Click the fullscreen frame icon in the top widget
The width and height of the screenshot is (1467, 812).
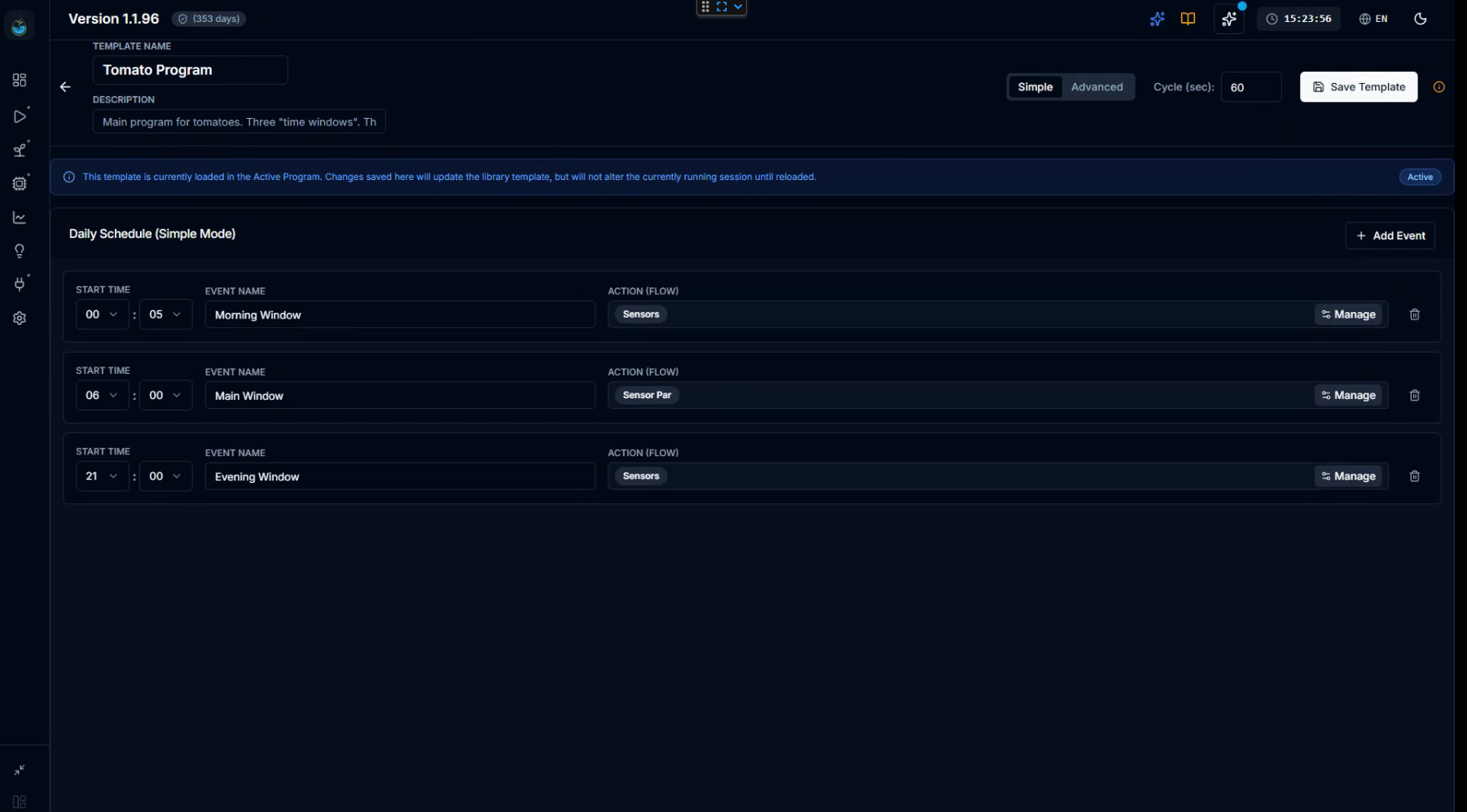[x=722, y=7]
